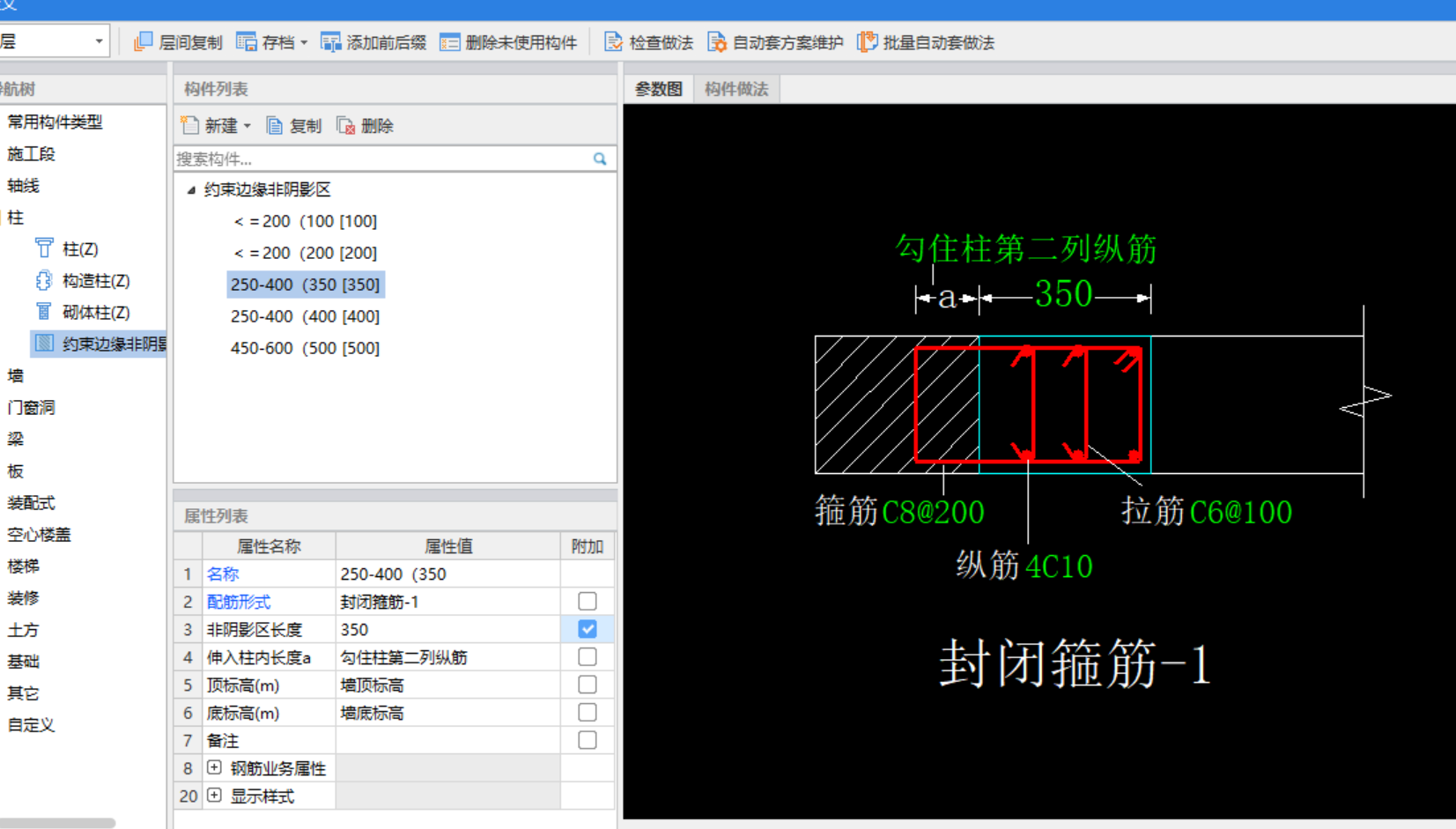Expand the 楼梯 navigation category
The width and height of the screenshot is (1456, 829).
(x=24, y=566)
